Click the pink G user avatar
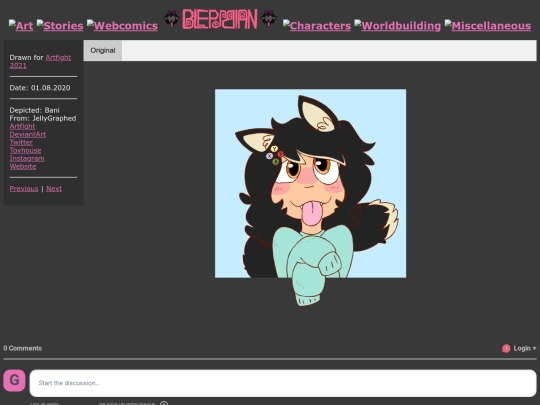 point(14,381)
